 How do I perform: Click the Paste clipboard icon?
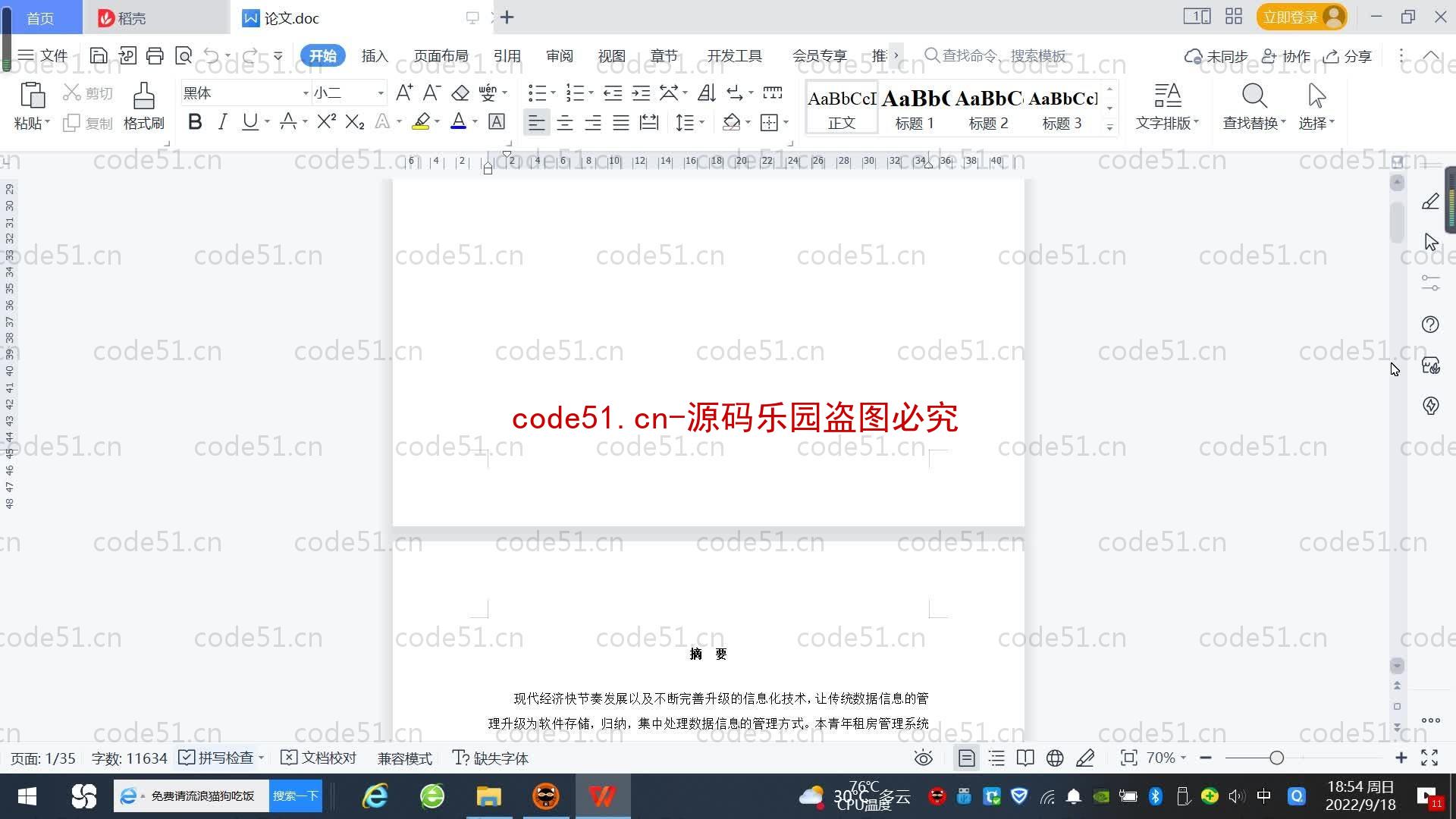(x=32, y=96)
